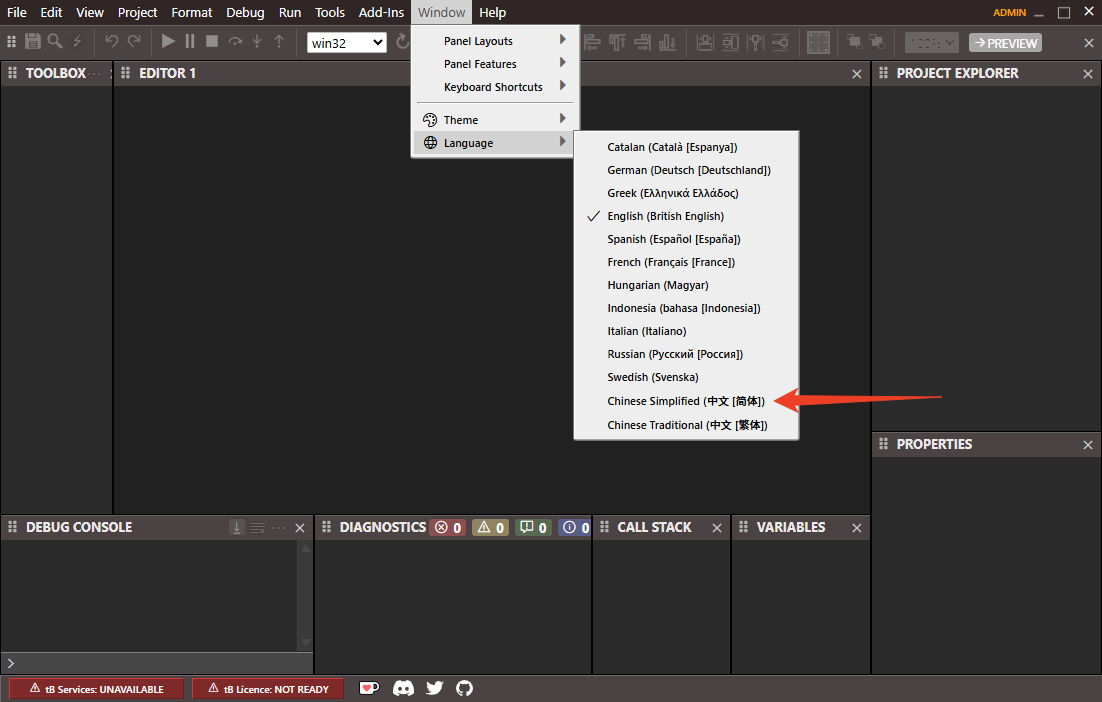This screenshot has height=702, width=1102.
Task: Click the PREVIEW button
Action: [1005, 43]
